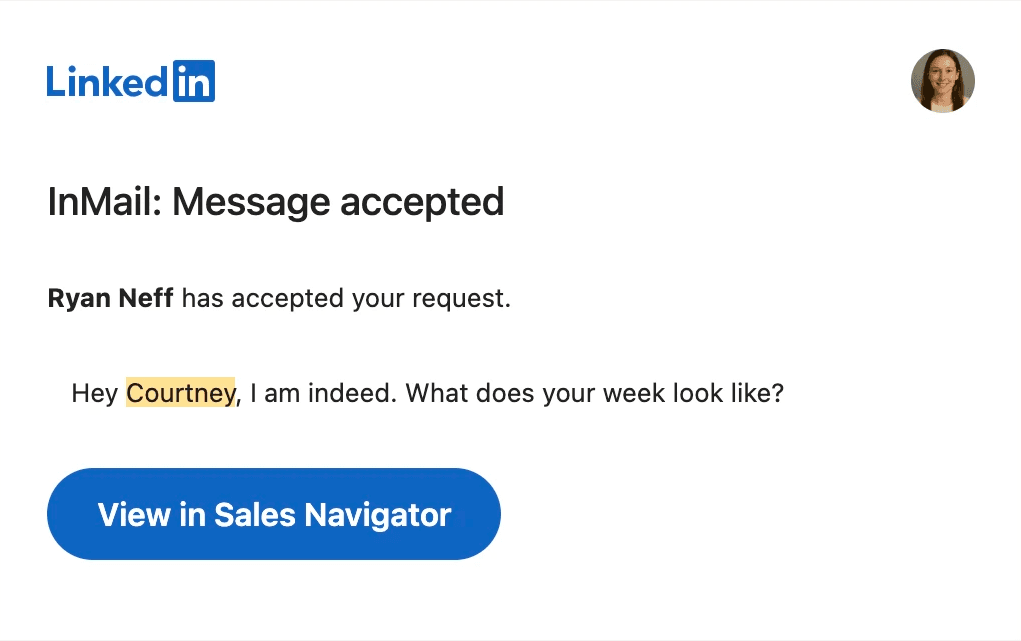Viewport: 1021px width, 641px height.
Task: Click "Message accepted" in the heading
Action: (338, 203)
